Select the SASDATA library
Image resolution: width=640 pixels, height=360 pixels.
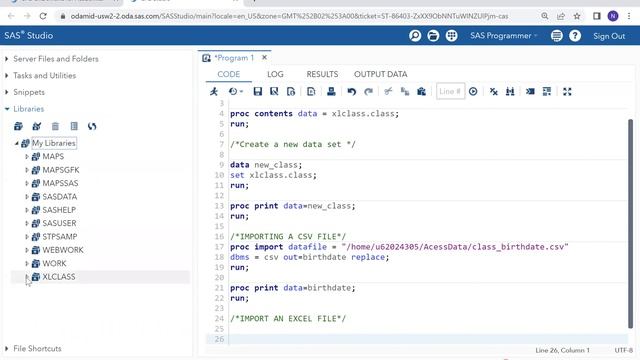(60, 197)
